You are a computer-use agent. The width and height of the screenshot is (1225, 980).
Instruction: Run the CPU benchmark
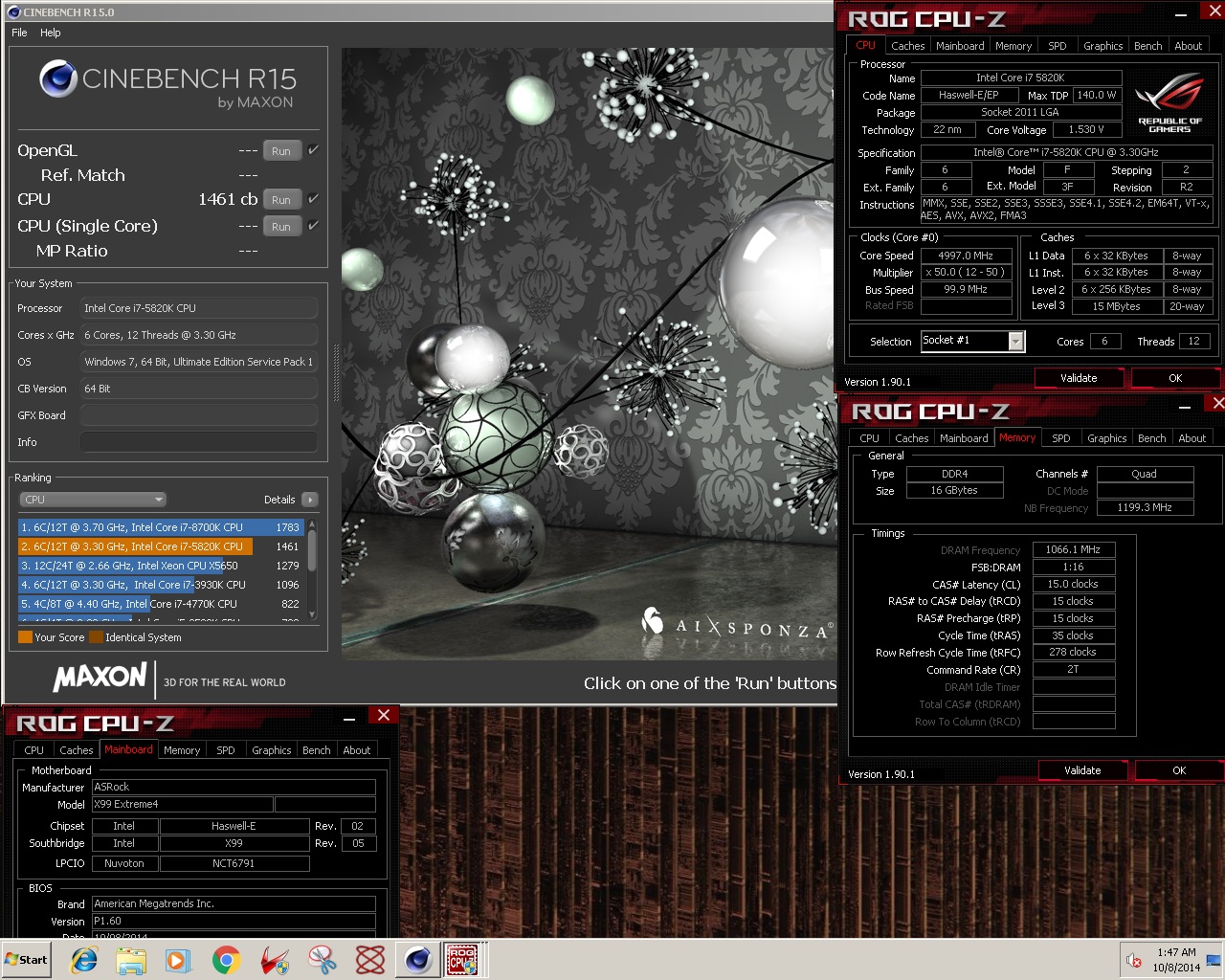tap(281, 199)
